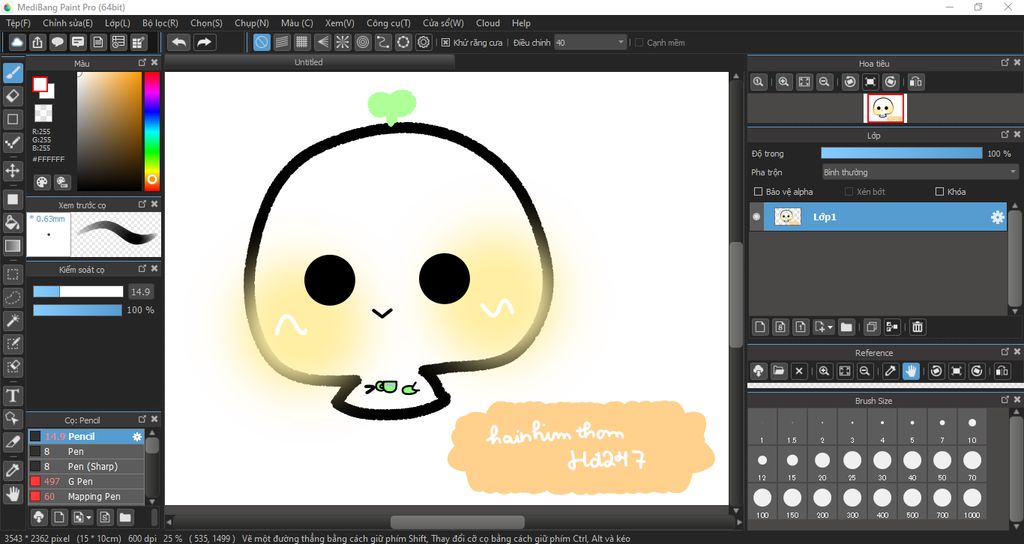Zoom out on the Navigator panel
The image size is (1024, 544).
click(824, 82)
